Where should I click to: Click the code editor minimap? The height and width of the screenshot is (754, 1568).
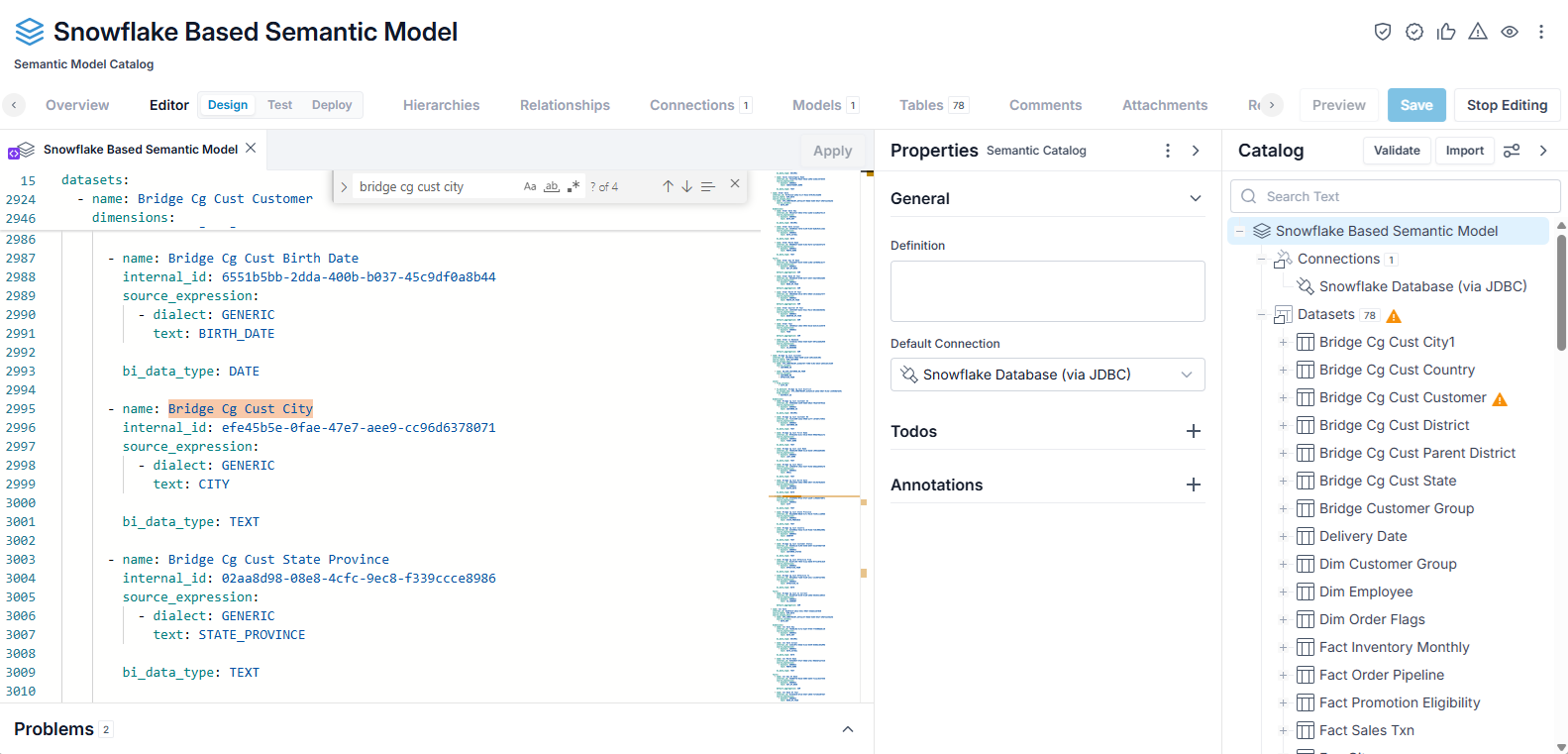tap(814, 436)
